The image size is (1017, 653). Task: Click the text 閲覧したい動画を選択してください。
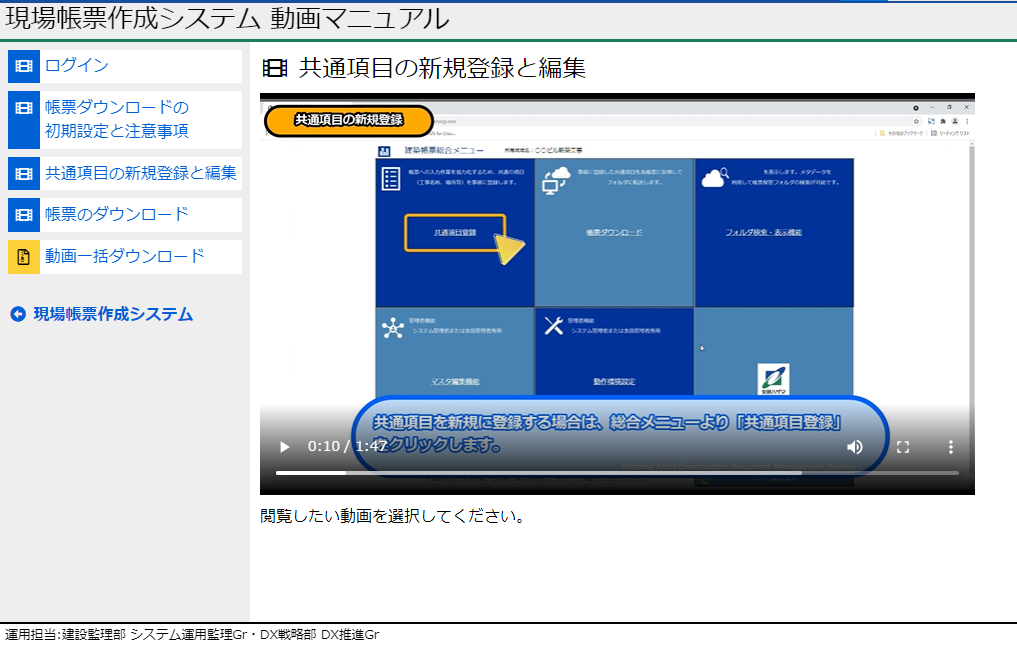coord(393,516)
